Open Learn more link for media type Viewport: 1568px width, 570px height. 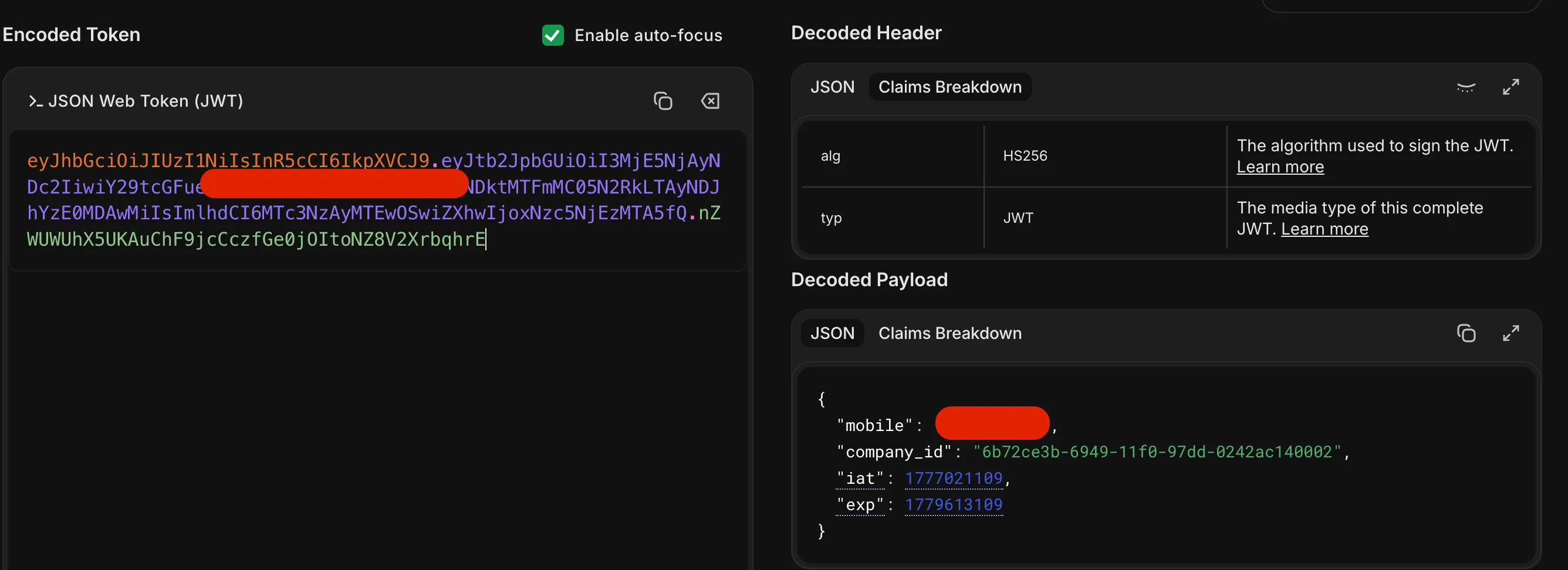(x=1324, y=229)
